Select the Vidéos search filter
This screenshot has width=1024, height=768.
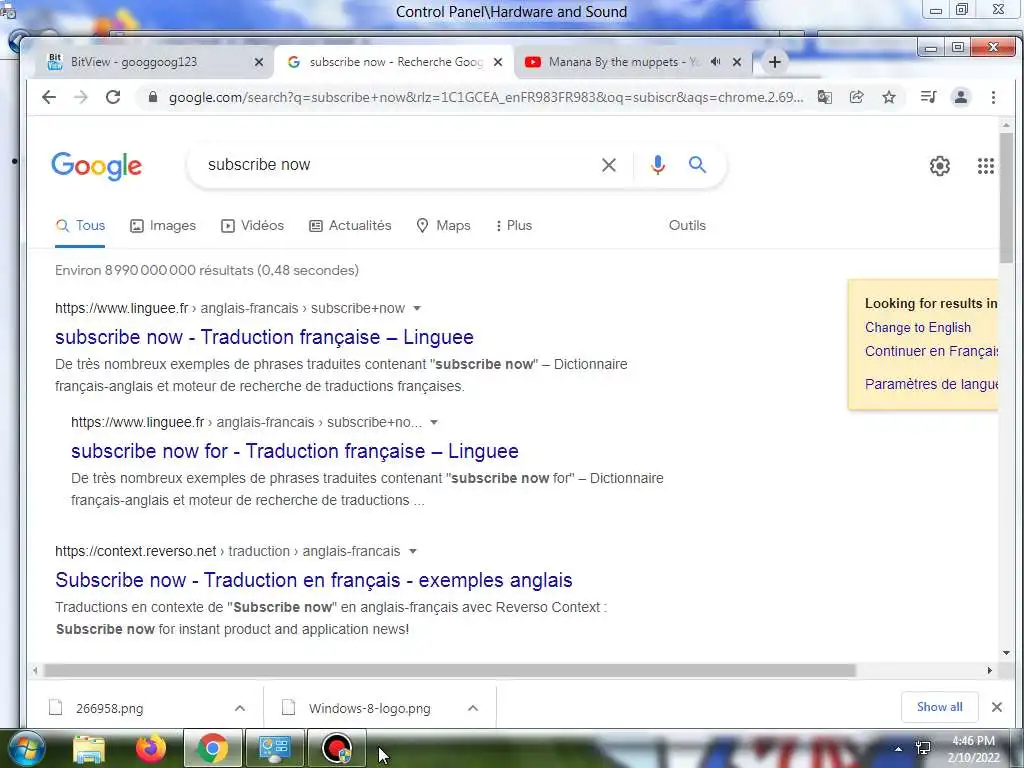point(253,226)
